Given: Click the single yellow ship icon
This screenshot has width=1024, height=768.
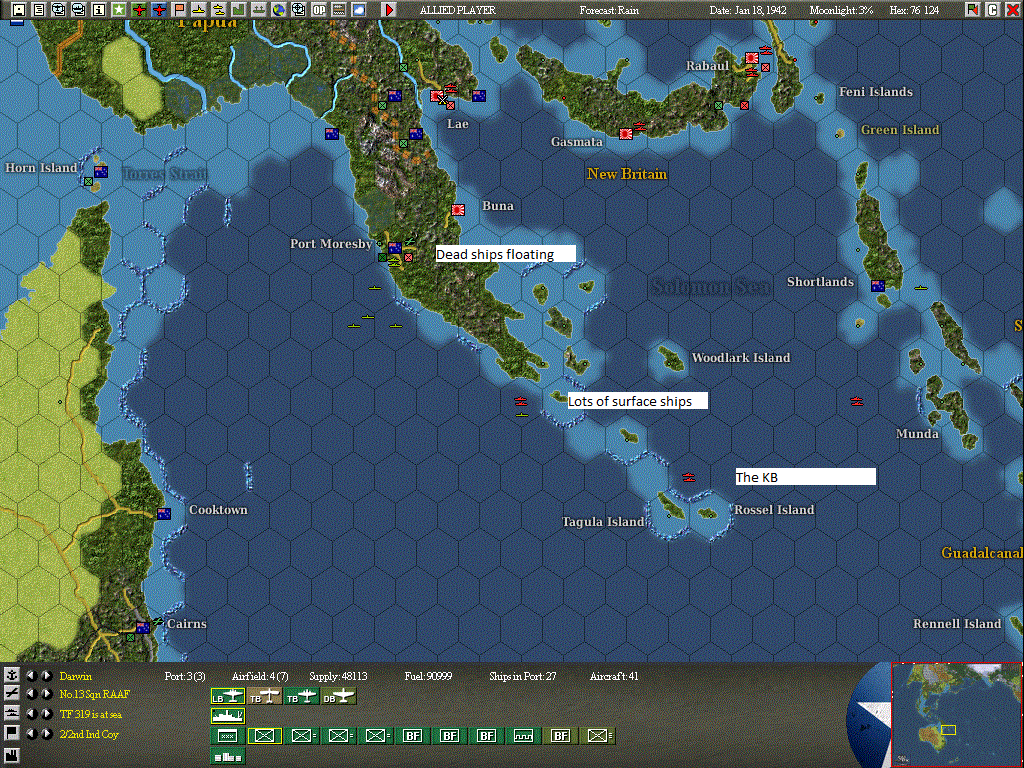Looking at the screenshot, I should [199, 10].
